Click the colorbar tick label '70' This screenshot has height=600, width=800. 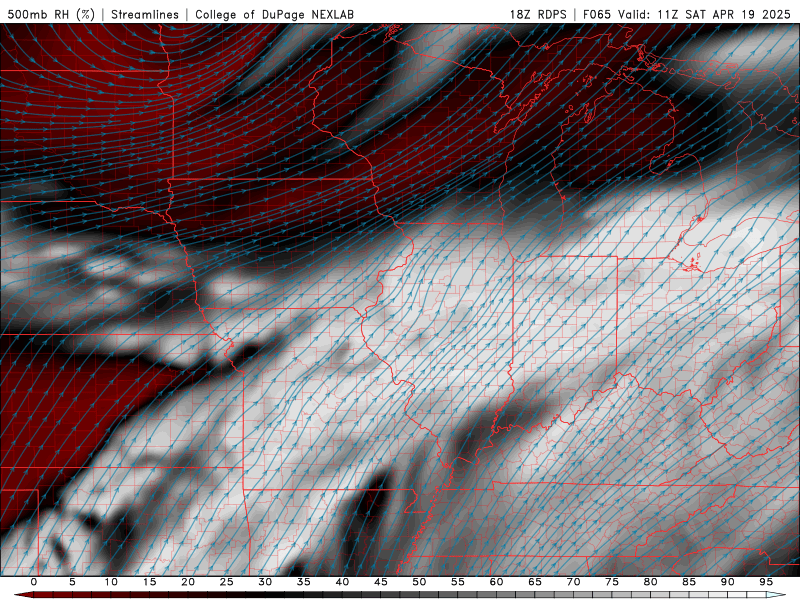(573, 582)
